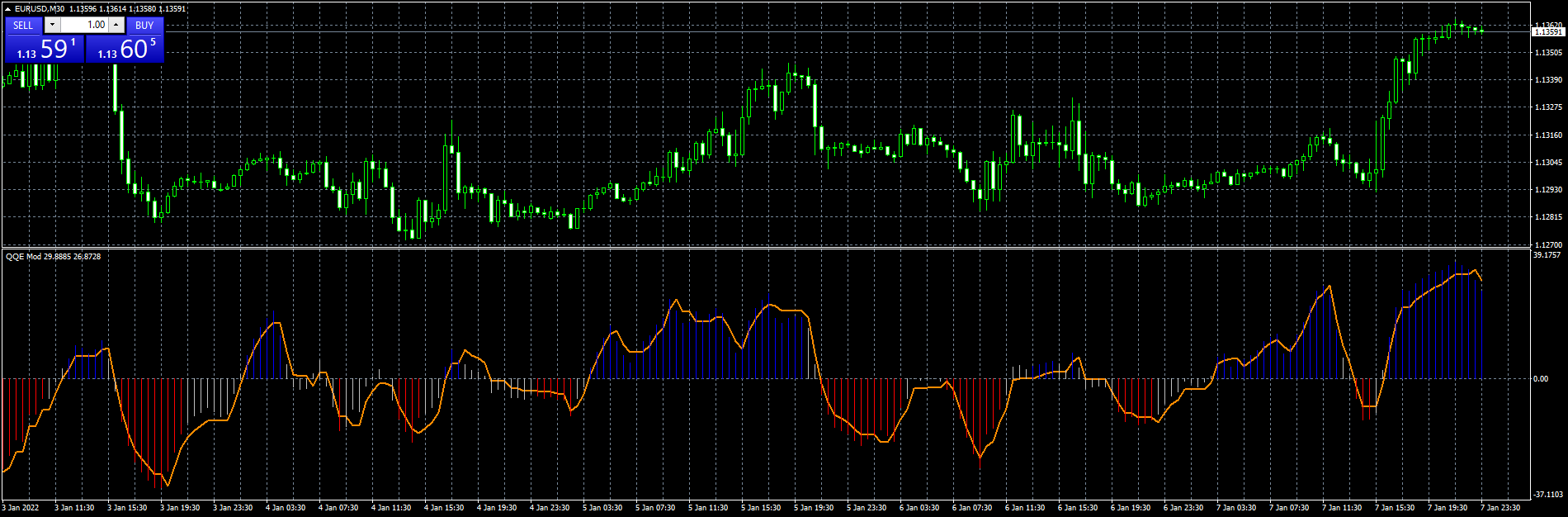Viewport: 1568px width, 517px height.
Task: Click the indicator zero level 0.00 label
Action: [x=1541, y=379]
